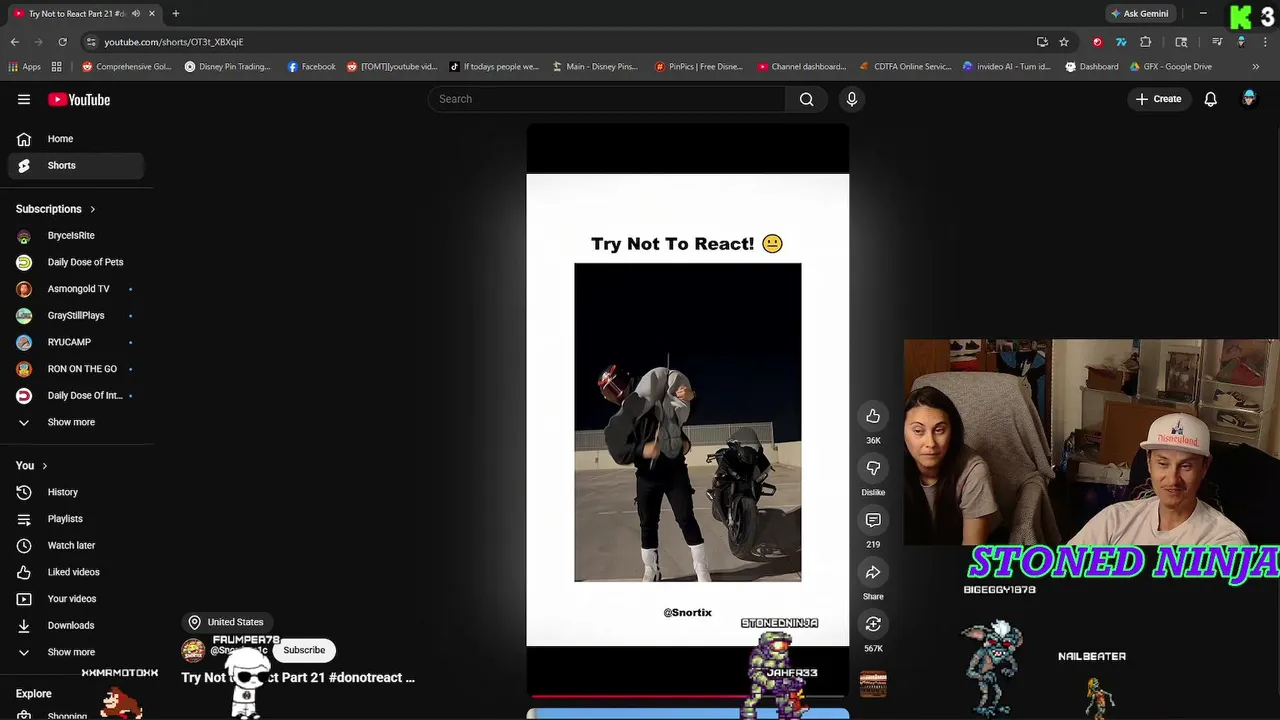Image resolution: width=1280 pixels, height=720 pixels.
Task: Show more subscriptions
Action: [x=71, y=422]
